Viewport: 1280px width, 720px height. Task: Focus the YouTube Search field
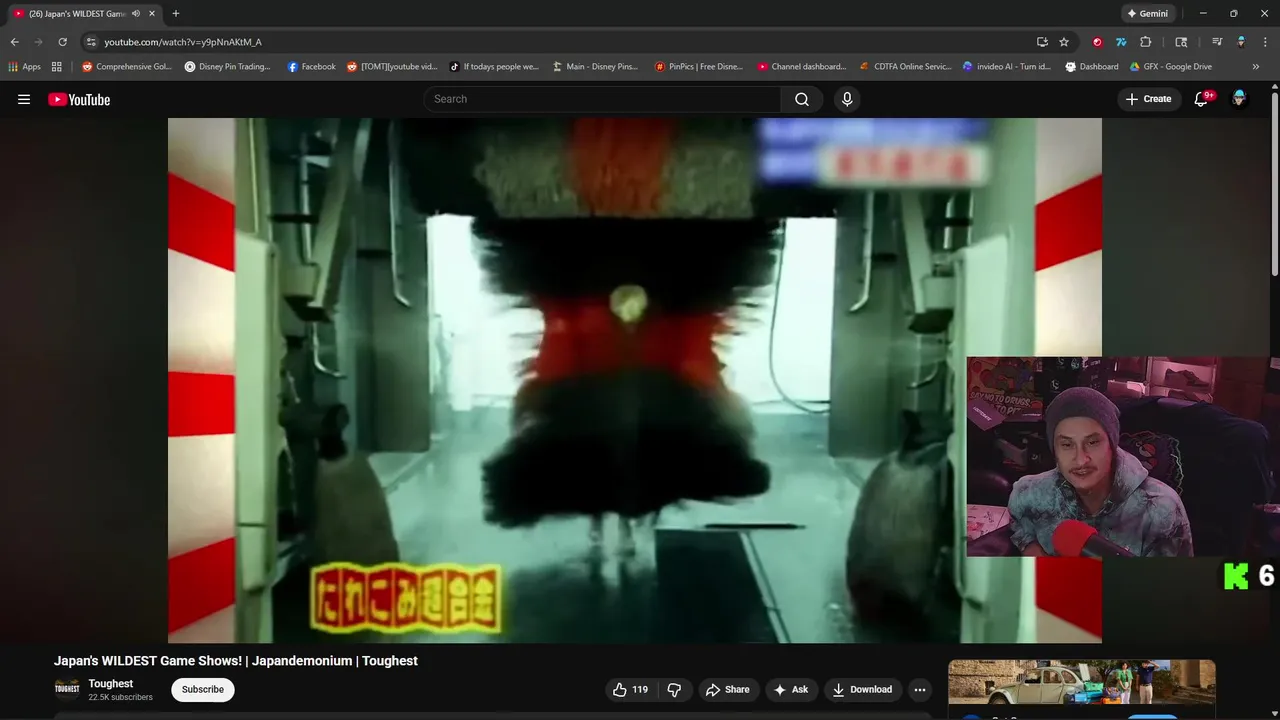603,99
